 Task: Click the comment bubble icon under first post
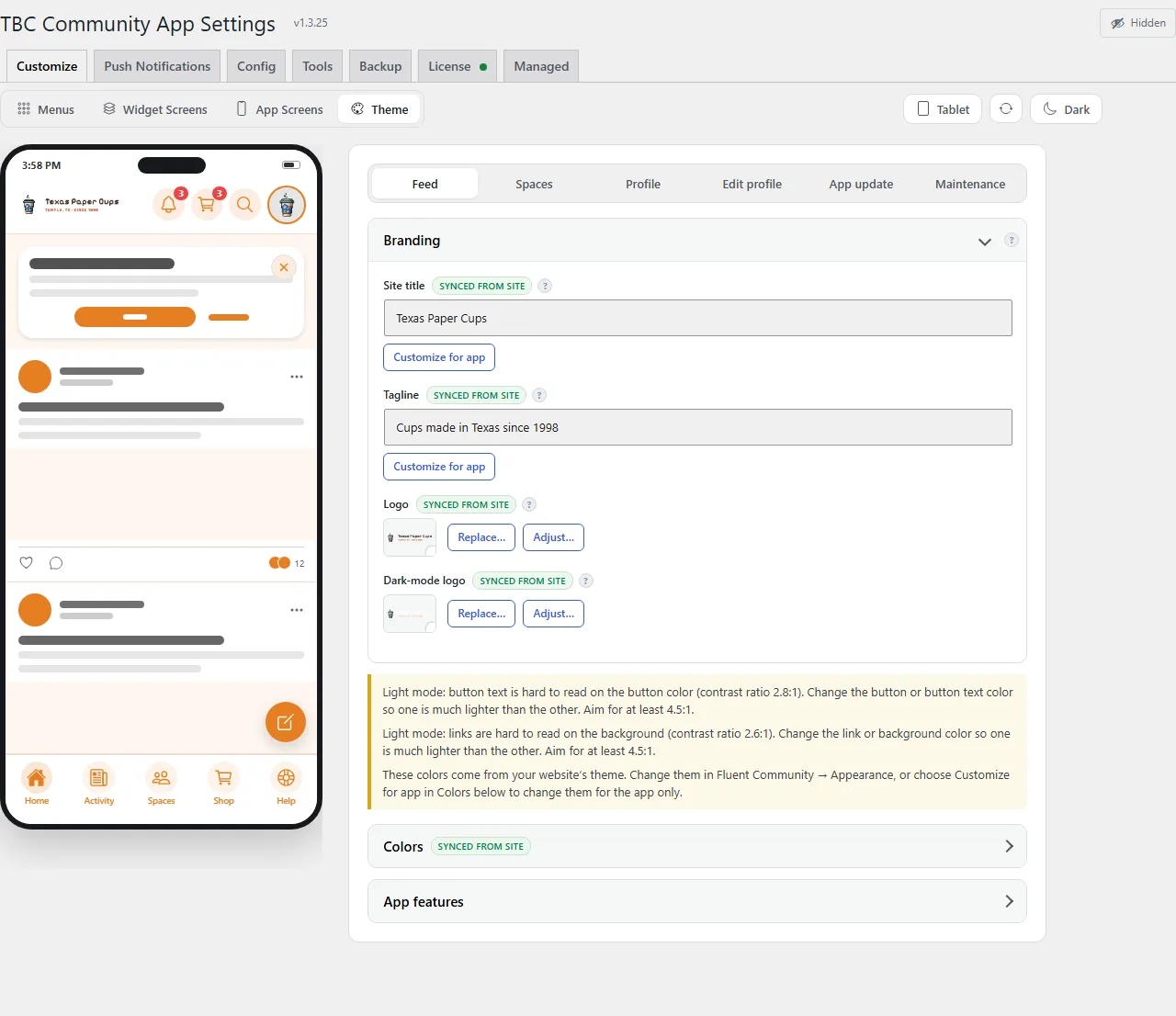56,563
